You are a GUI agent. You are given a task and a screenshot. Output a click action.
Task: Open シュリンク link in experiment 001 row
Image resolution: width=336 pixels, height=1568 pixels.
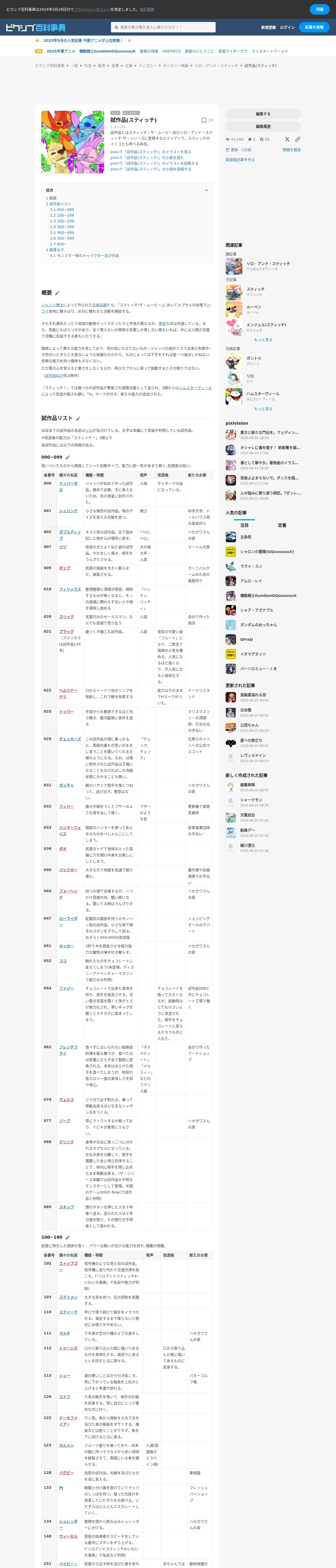pos(68,511)
